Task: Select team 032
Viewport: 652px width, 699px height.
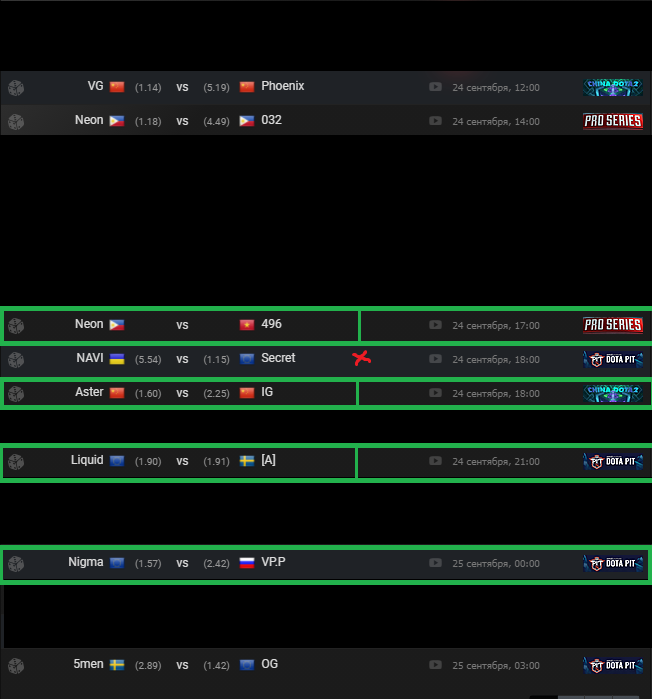Action: 271,120
